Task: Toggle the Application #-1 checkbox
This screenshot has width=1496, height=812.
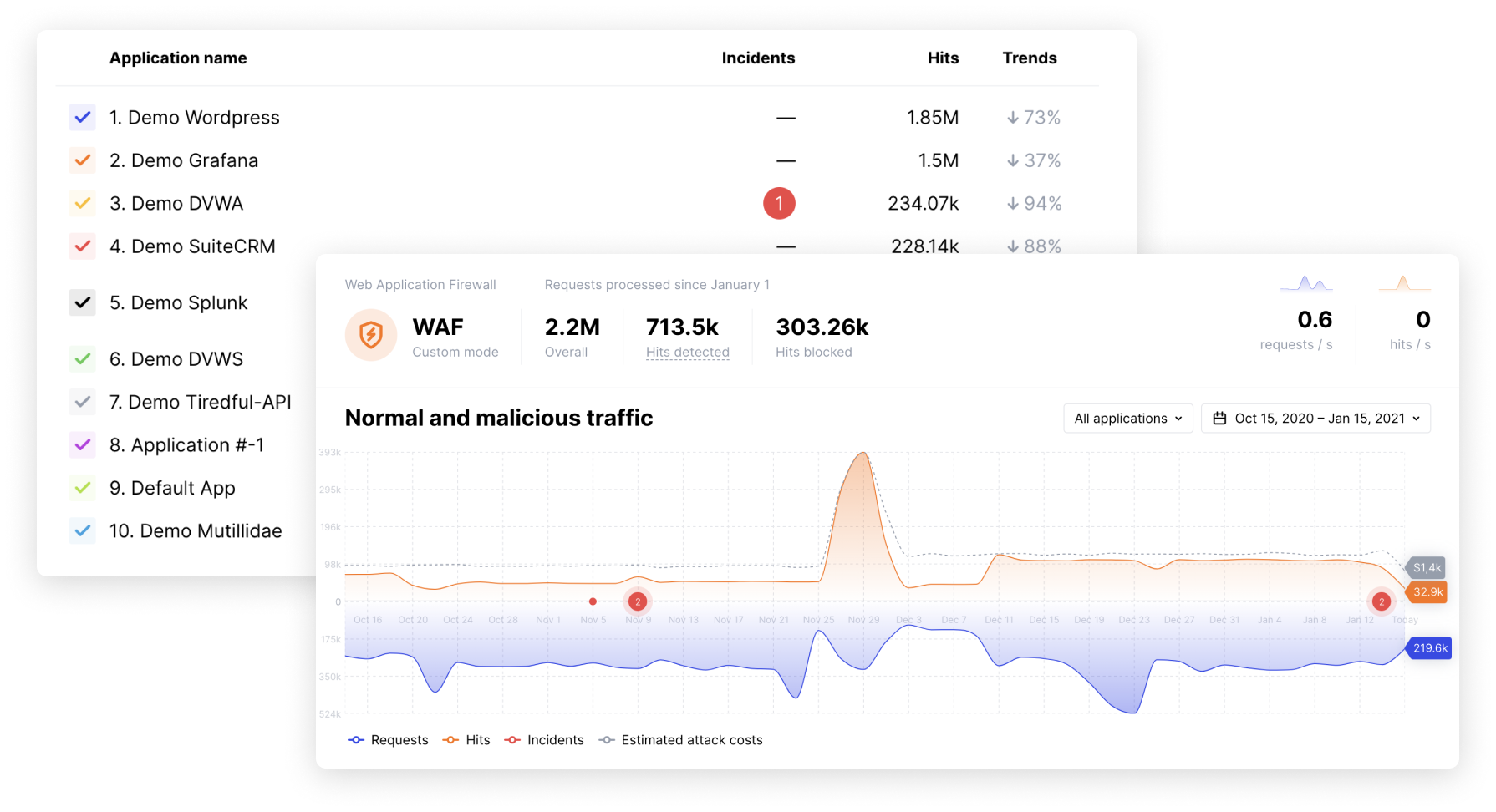Action: [x=83, y=445]
